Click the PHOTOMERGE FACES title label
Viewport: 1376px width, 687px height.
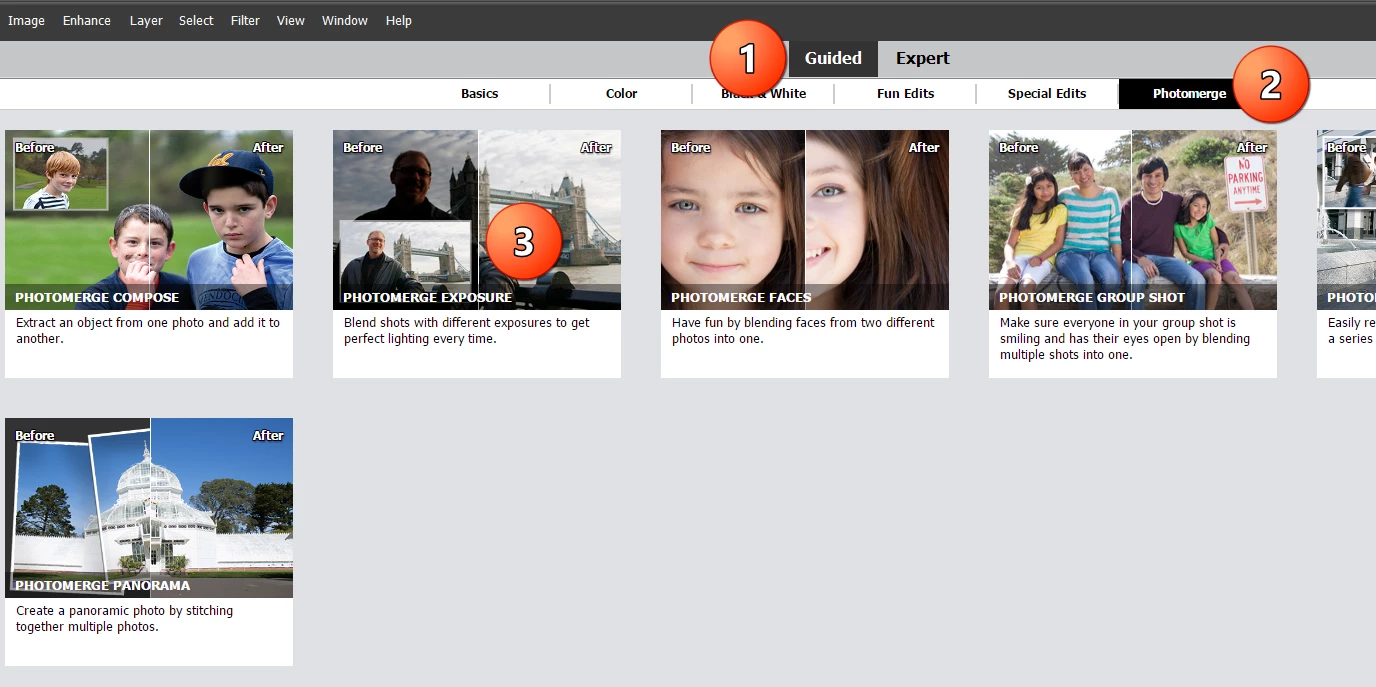tap(741, 297)
